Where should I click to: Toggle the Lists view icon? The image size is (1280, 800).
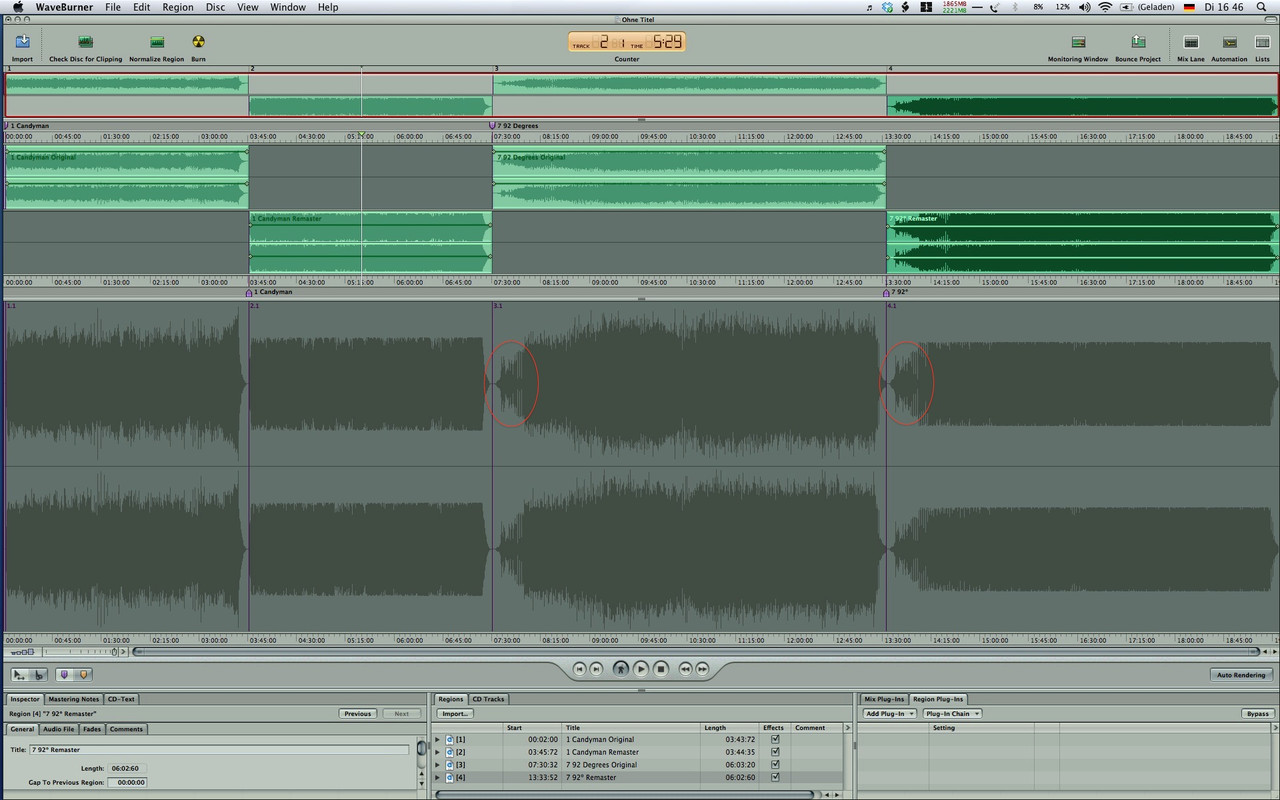point(1263,42)
